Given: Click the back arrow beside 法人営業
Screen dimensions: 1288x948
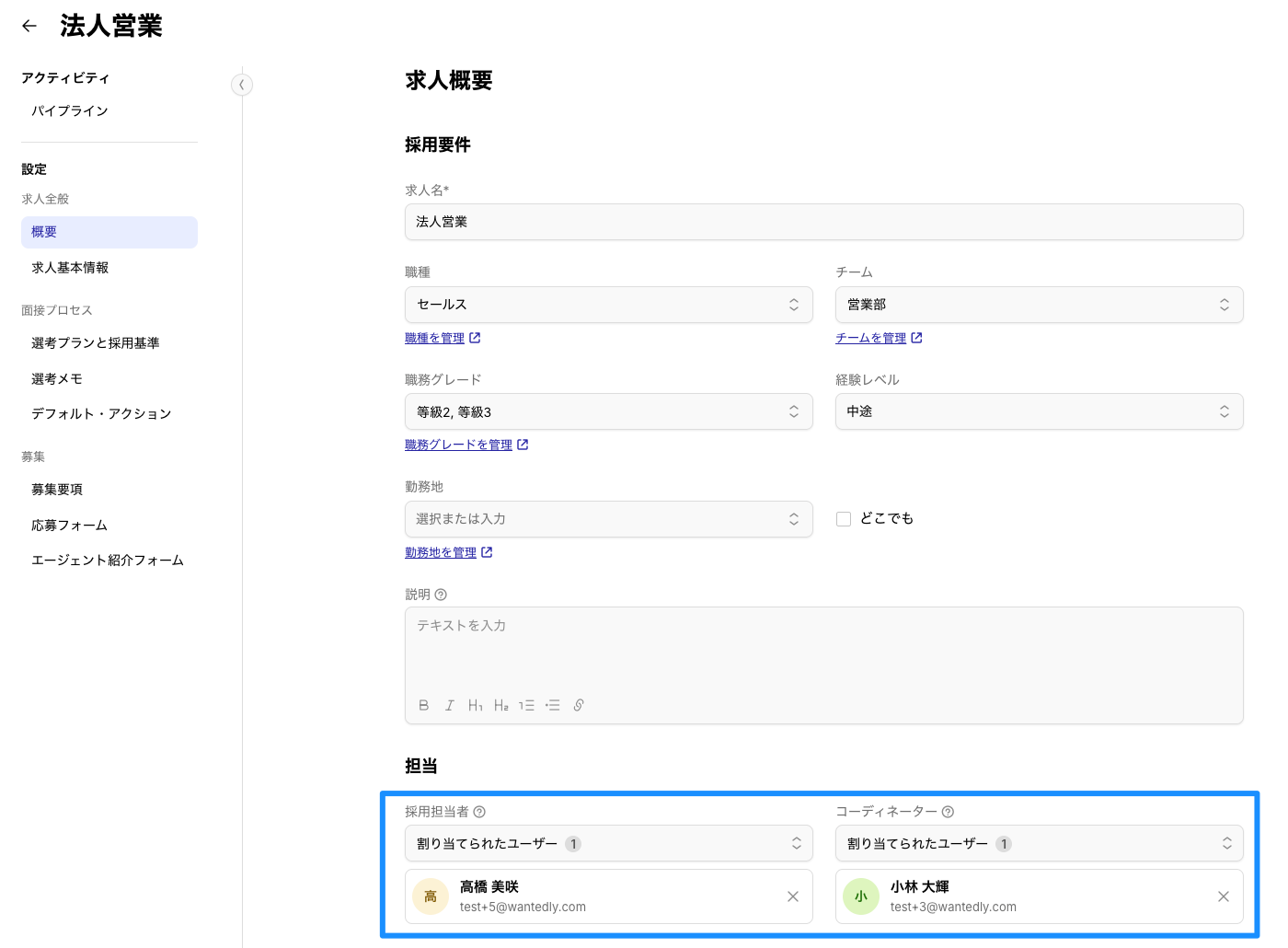Looking at the screenshot, I should [x=29, y=26].
